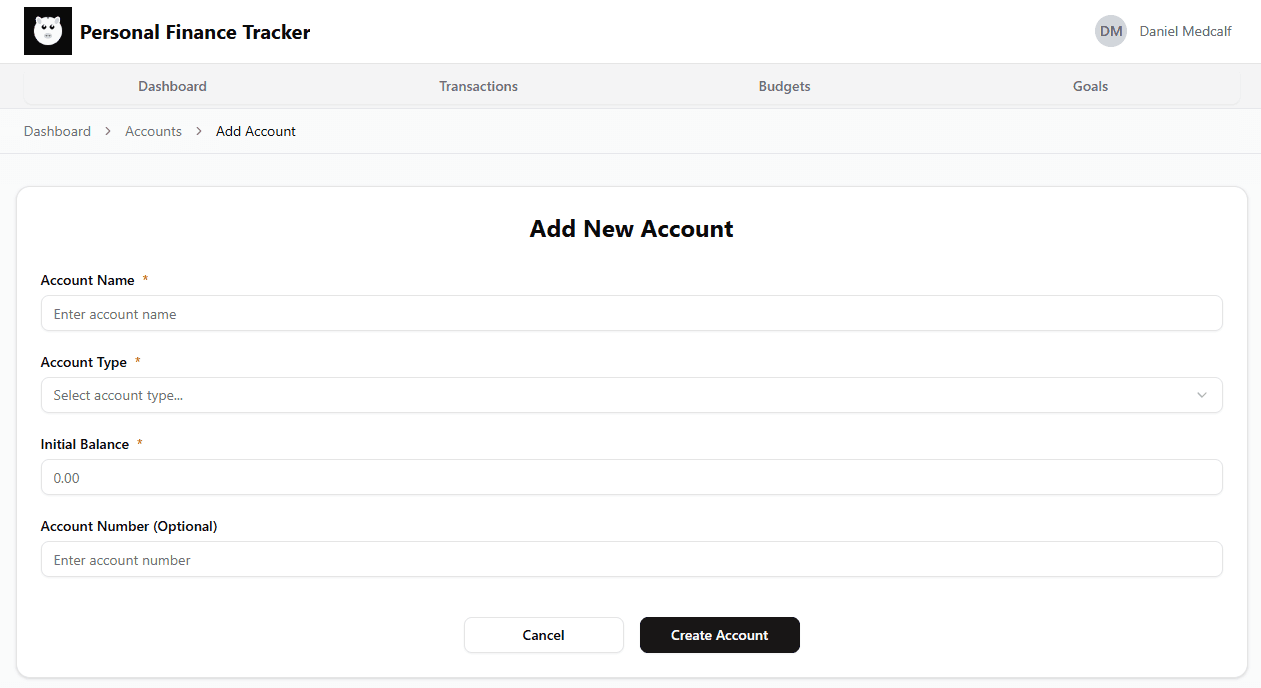Click the Add Account breadcrumb item
This screenshot has height=688, width=1261.
point(256,131)
